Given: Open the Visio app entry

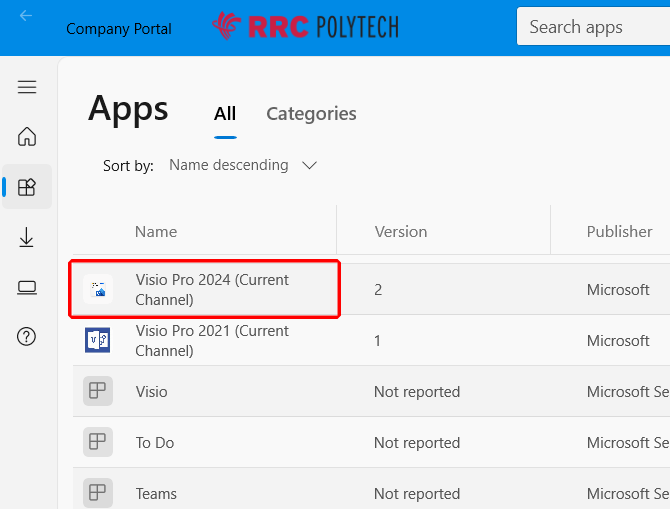Looking at the screenshot, I should 152,392.
